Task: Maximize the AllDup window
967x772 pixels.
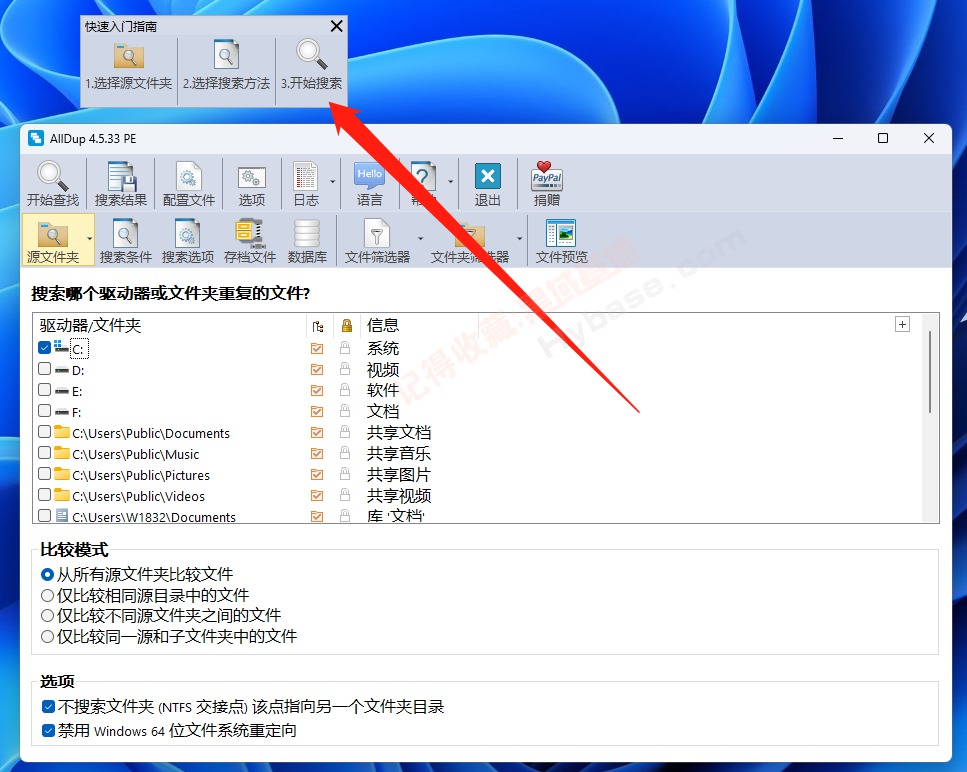Action: click(883, 138)
